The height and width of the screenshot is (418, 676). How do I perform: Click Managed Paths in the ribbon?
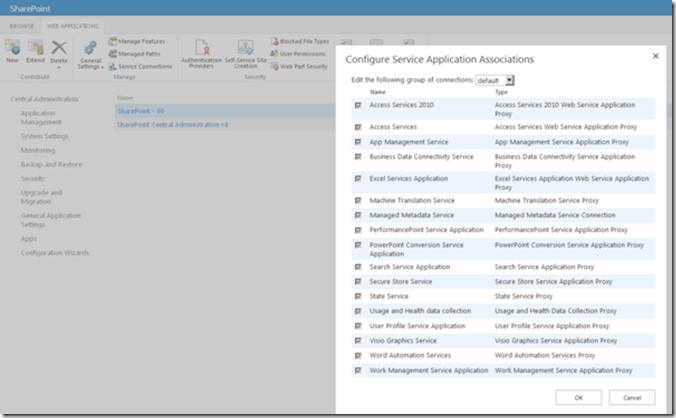tap(135, 54)
